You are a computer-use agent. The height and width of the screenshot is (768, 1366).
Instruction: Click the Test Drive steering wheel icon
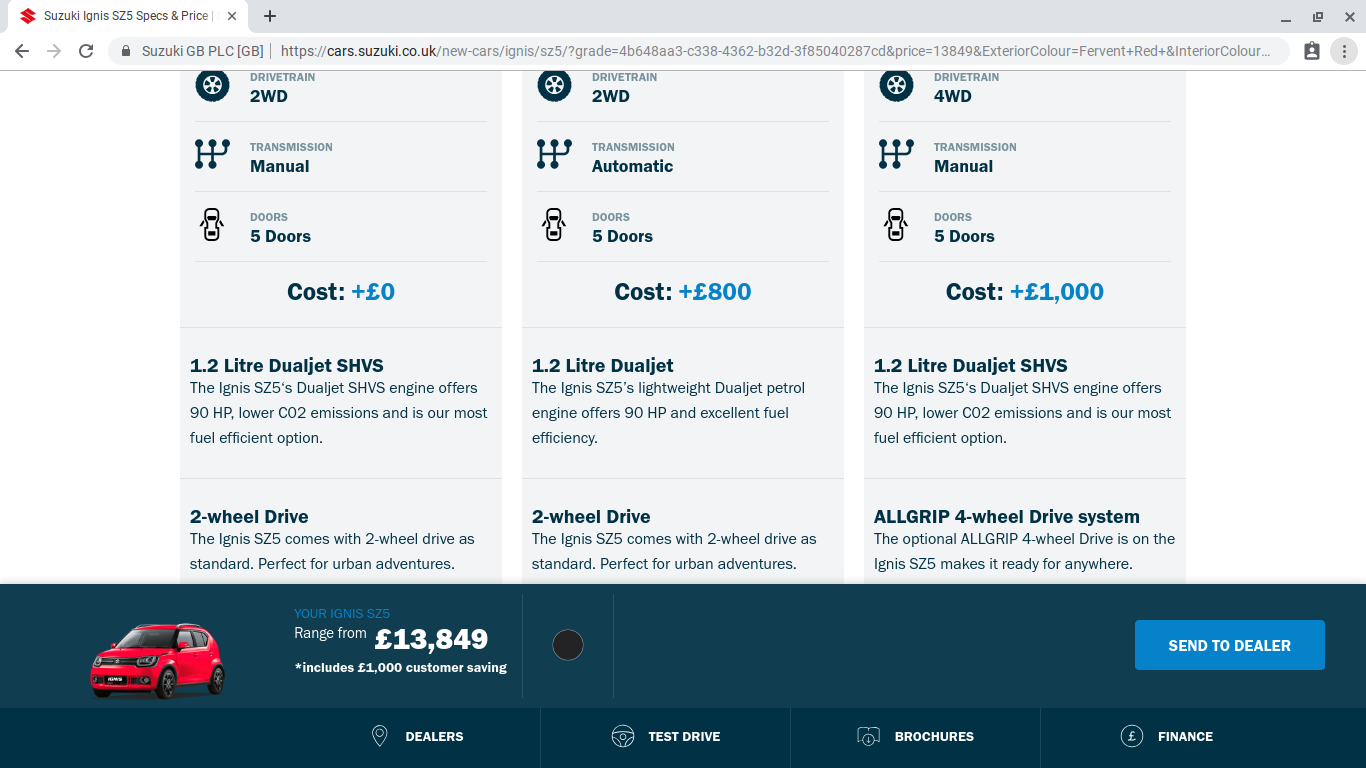click(x=623, y=736)
